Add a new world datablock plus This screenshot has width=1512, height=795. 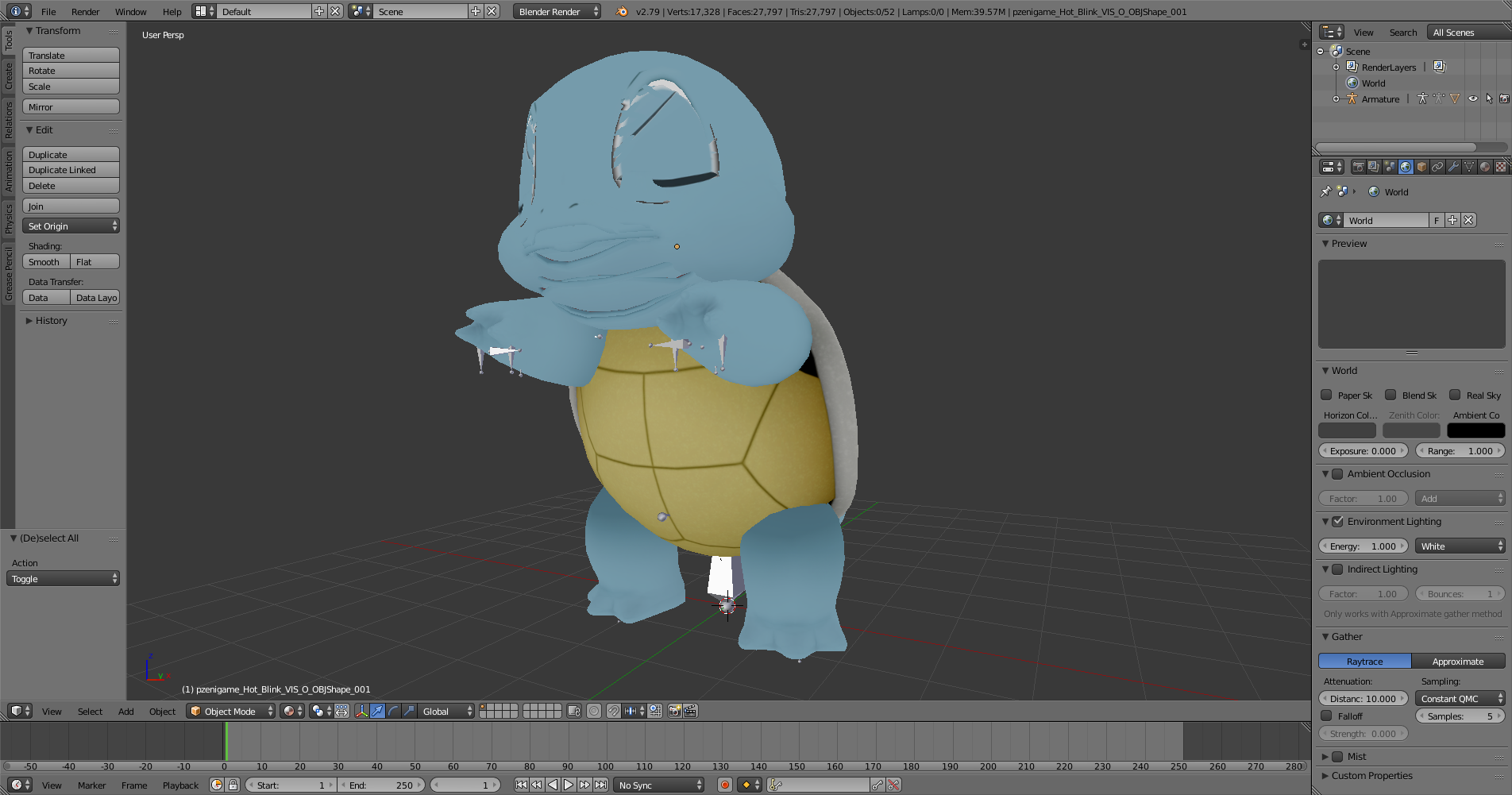pos(1452,220)
